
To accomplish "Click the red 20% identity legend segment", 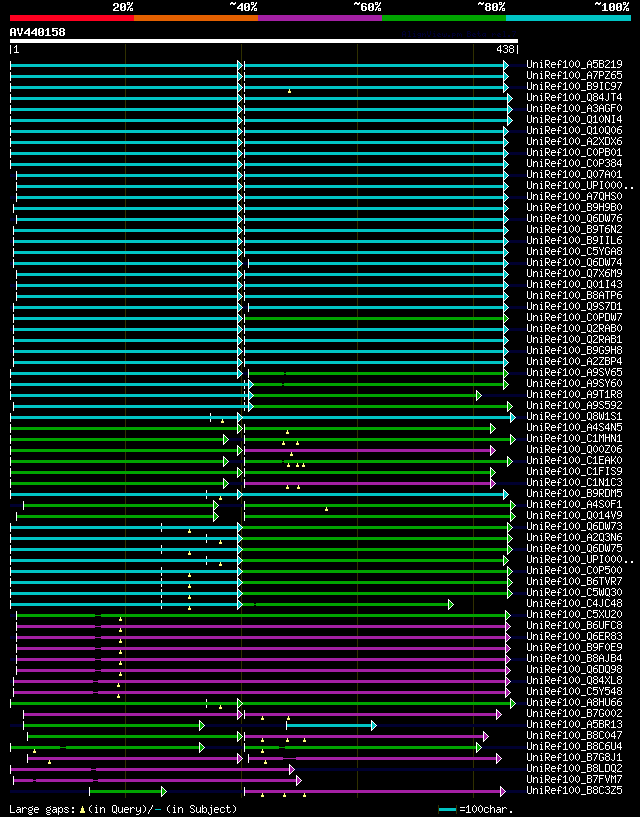I will coord(72,18).
